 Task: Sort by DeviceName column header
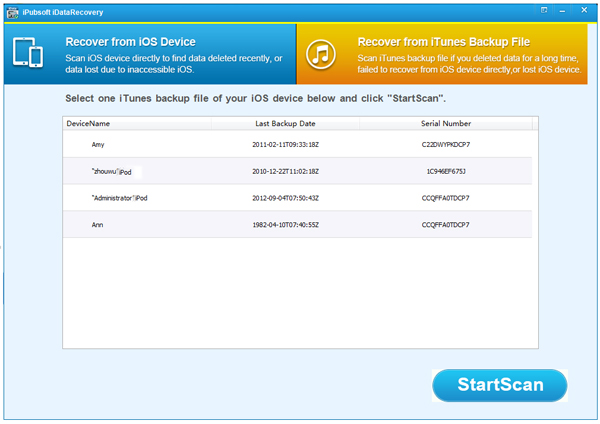(137, 124)
